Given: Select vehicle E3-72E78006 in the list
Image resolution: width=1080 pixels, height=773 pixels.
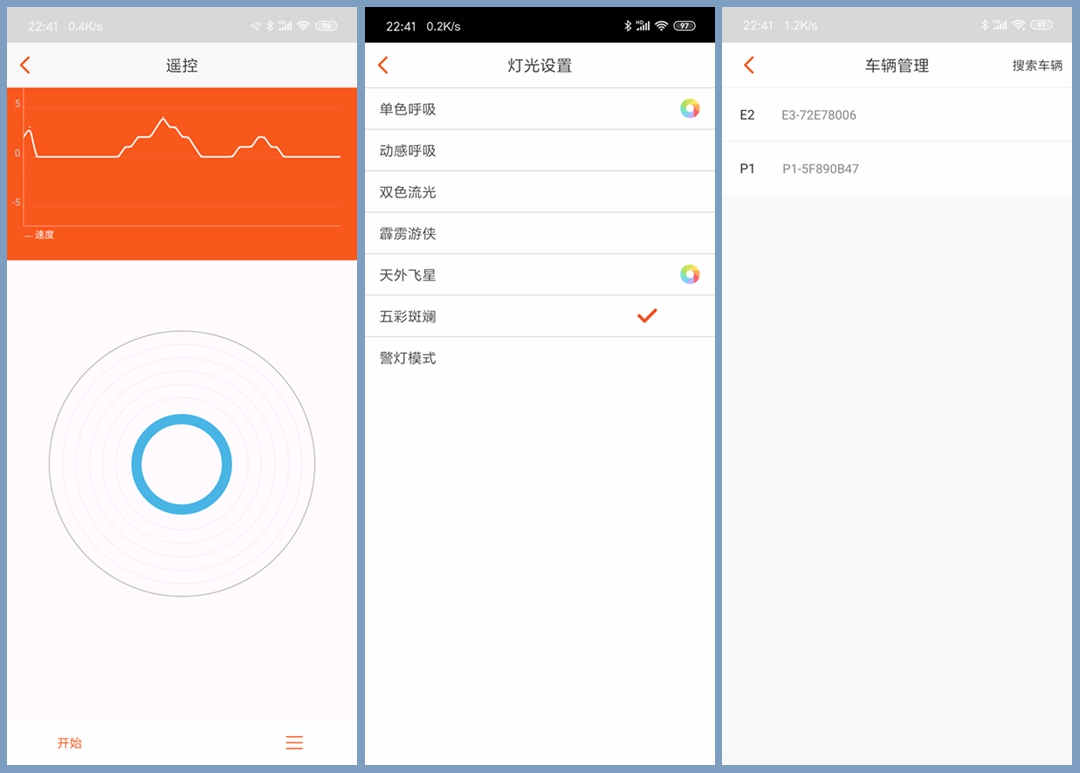Looking at the screenshot, I should point(848,114).
